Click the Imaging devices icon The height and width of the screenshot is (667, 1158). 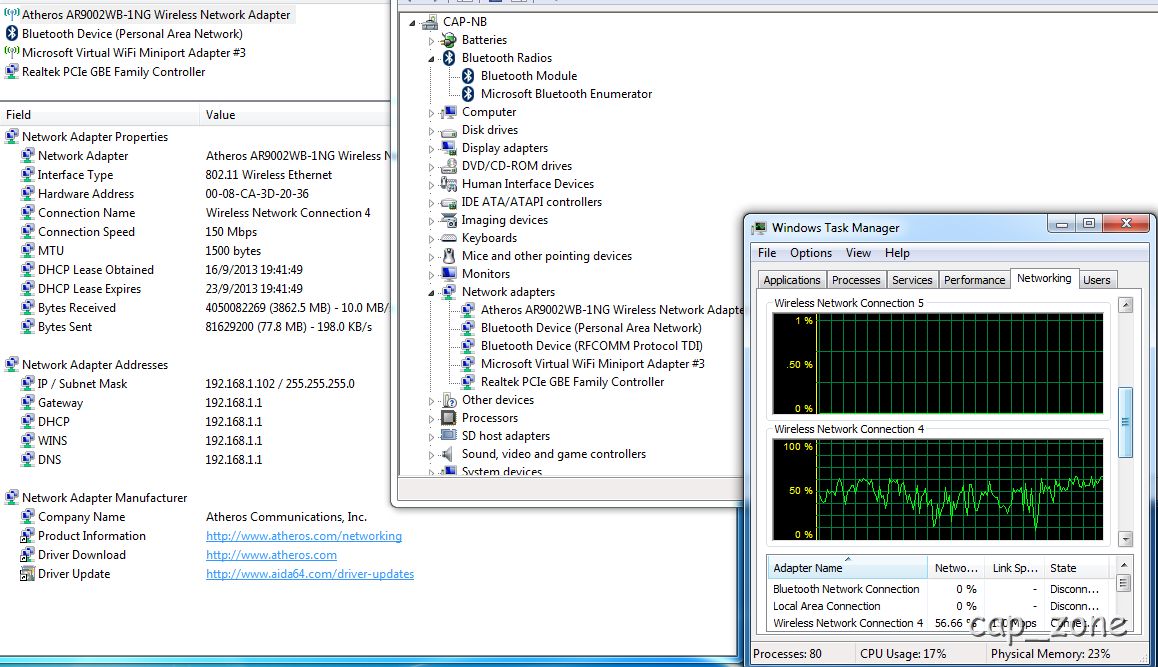coord(448,220)
